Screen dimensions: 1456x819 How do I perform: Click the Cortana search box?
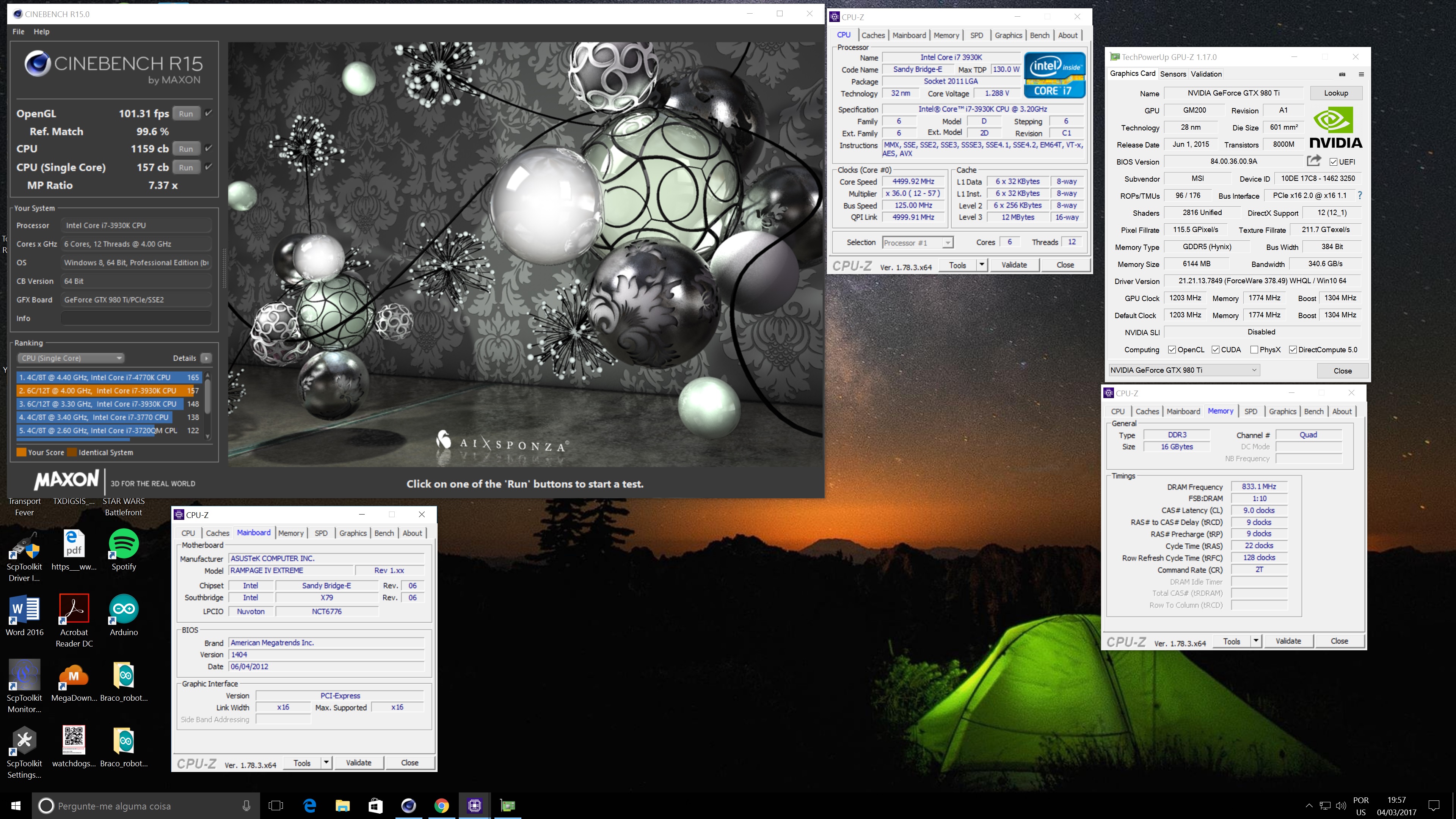coord(146,805)
